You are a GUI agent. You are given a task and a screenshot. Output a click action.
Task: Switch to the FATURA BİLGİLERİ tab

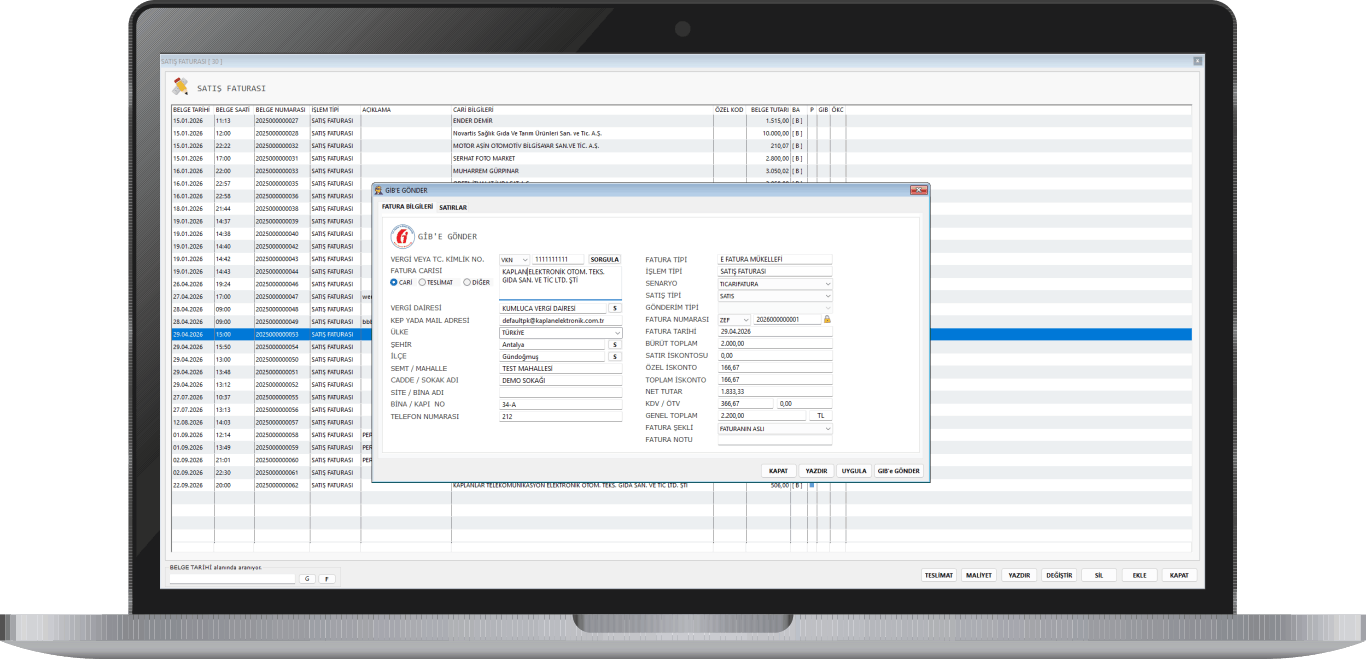pos(407,207)
